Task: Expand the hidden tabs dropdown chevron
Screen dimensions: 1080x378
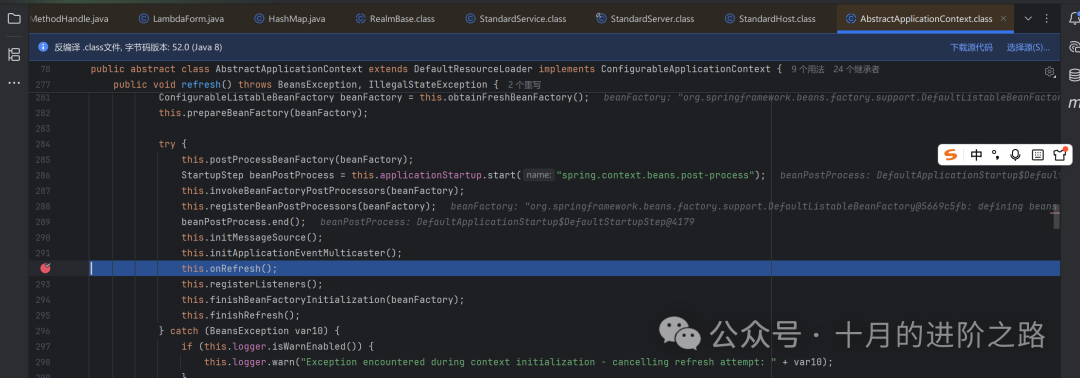Action: tap(1028, 19)
